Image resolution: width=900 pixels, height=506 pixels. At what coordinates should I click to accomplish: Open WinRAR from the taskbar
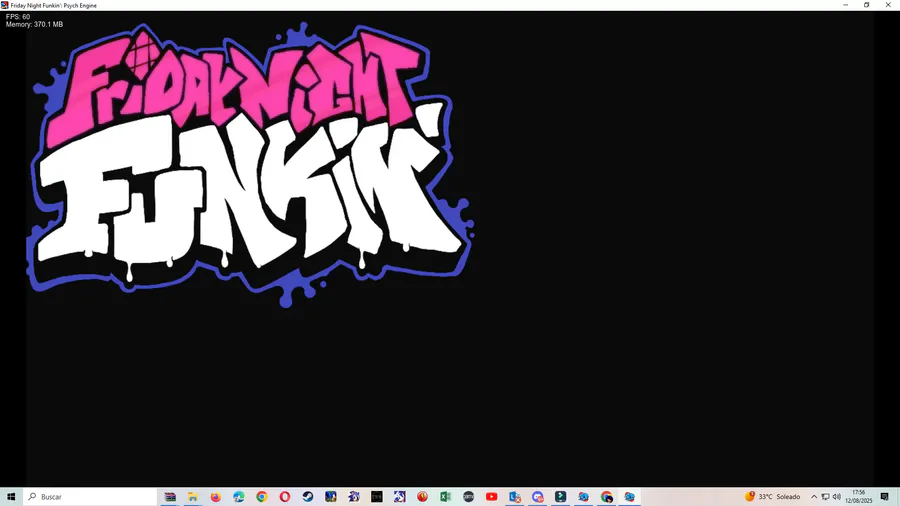tap(170, 496)
